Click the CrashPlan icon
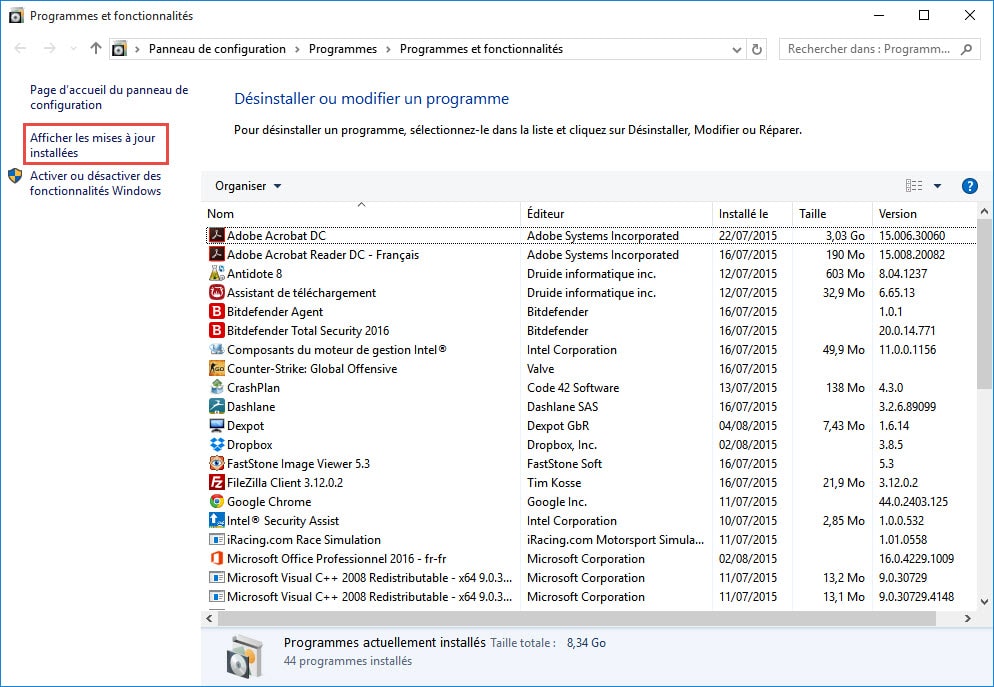Image resolution: width=994 pixels, height=687 pixels. (x=217, y=387)
